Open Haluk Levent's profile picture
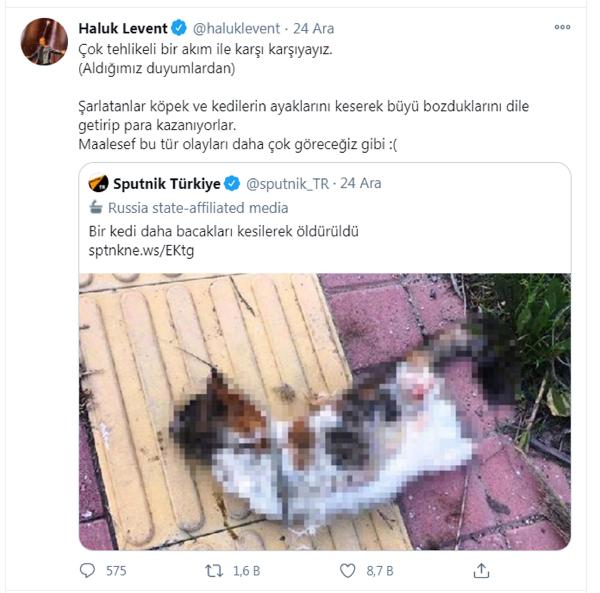Screen dimensions: 600x593 point(44,41)
